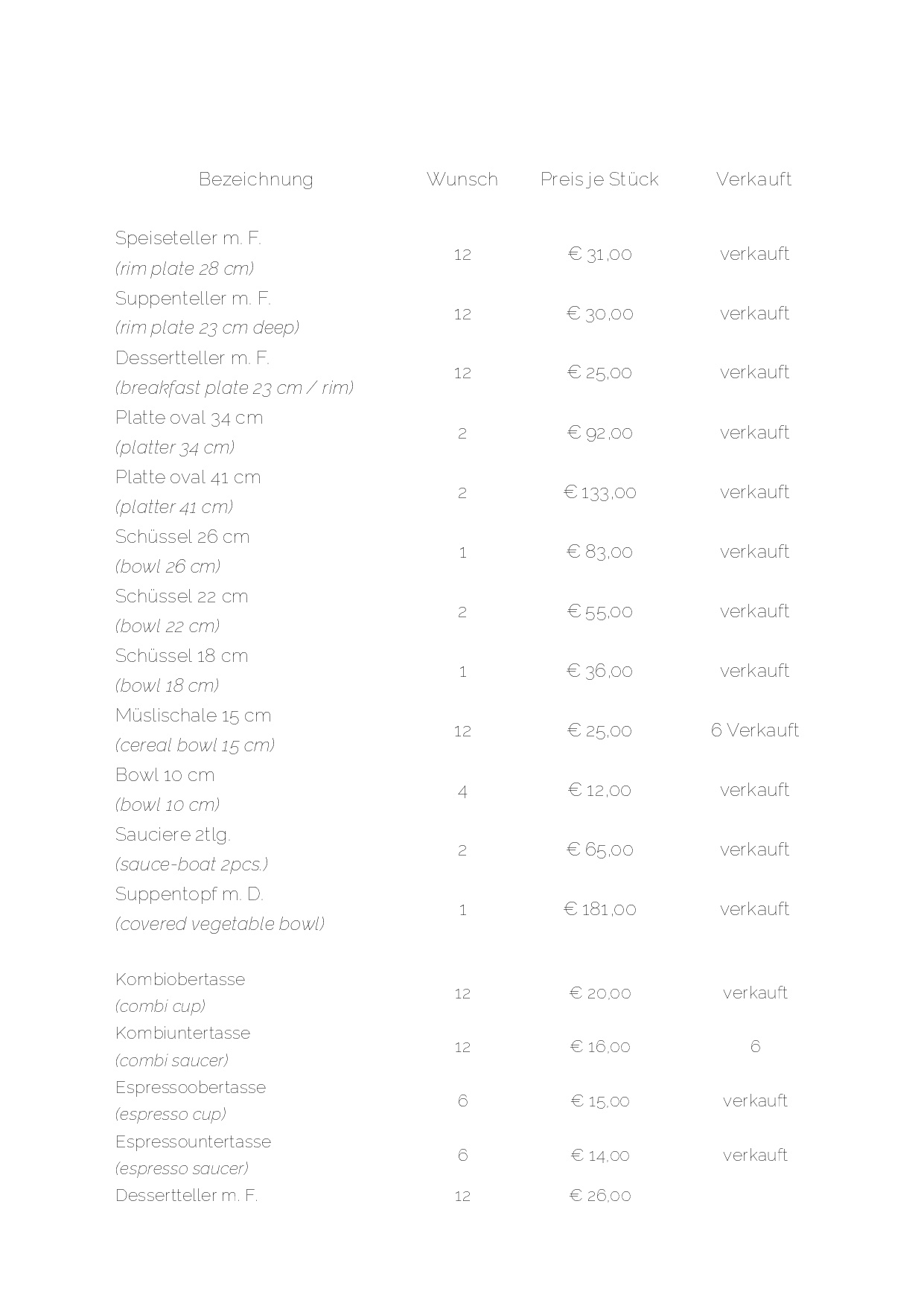
Task: Click the Sauciere 2tlg. entry
Action: tap(173, 835)
